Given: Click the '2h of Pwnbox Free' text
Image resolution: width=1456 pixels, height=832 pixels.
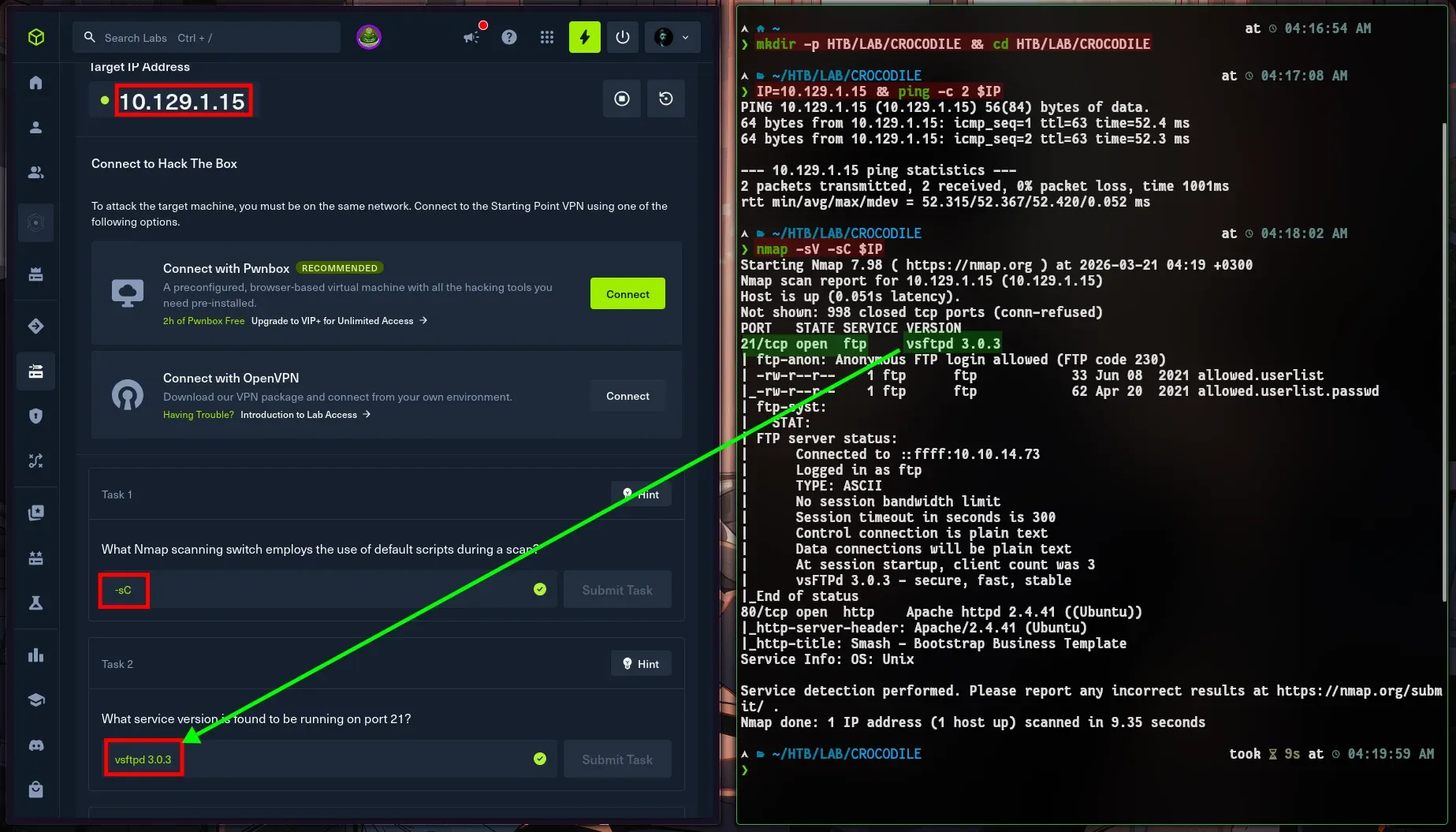Looking at the screenshot, I should tap(203, 321).
